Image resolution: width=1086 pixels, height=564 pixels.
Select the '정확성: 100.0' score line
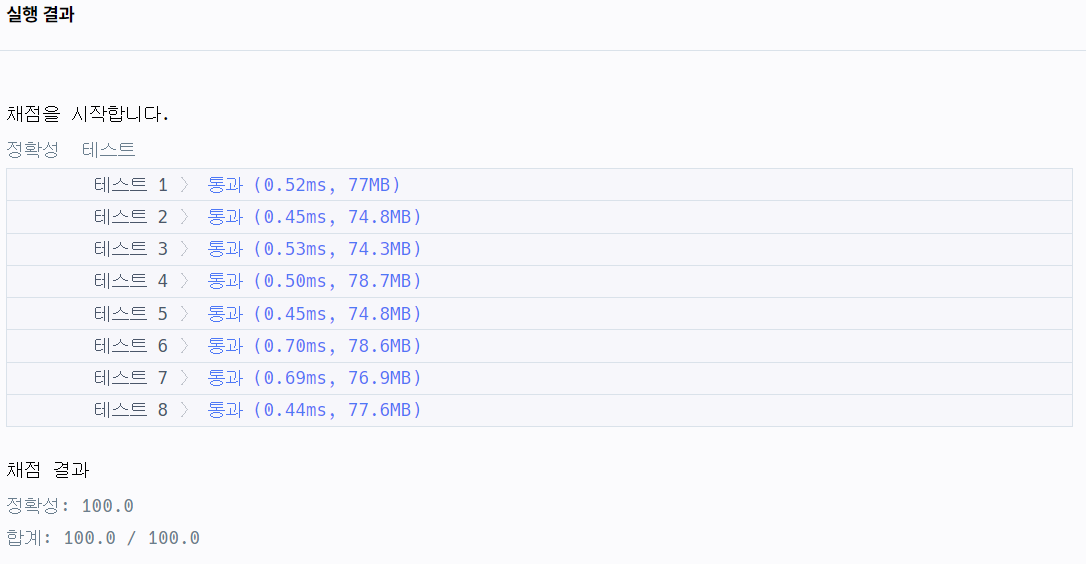[70, 506]
